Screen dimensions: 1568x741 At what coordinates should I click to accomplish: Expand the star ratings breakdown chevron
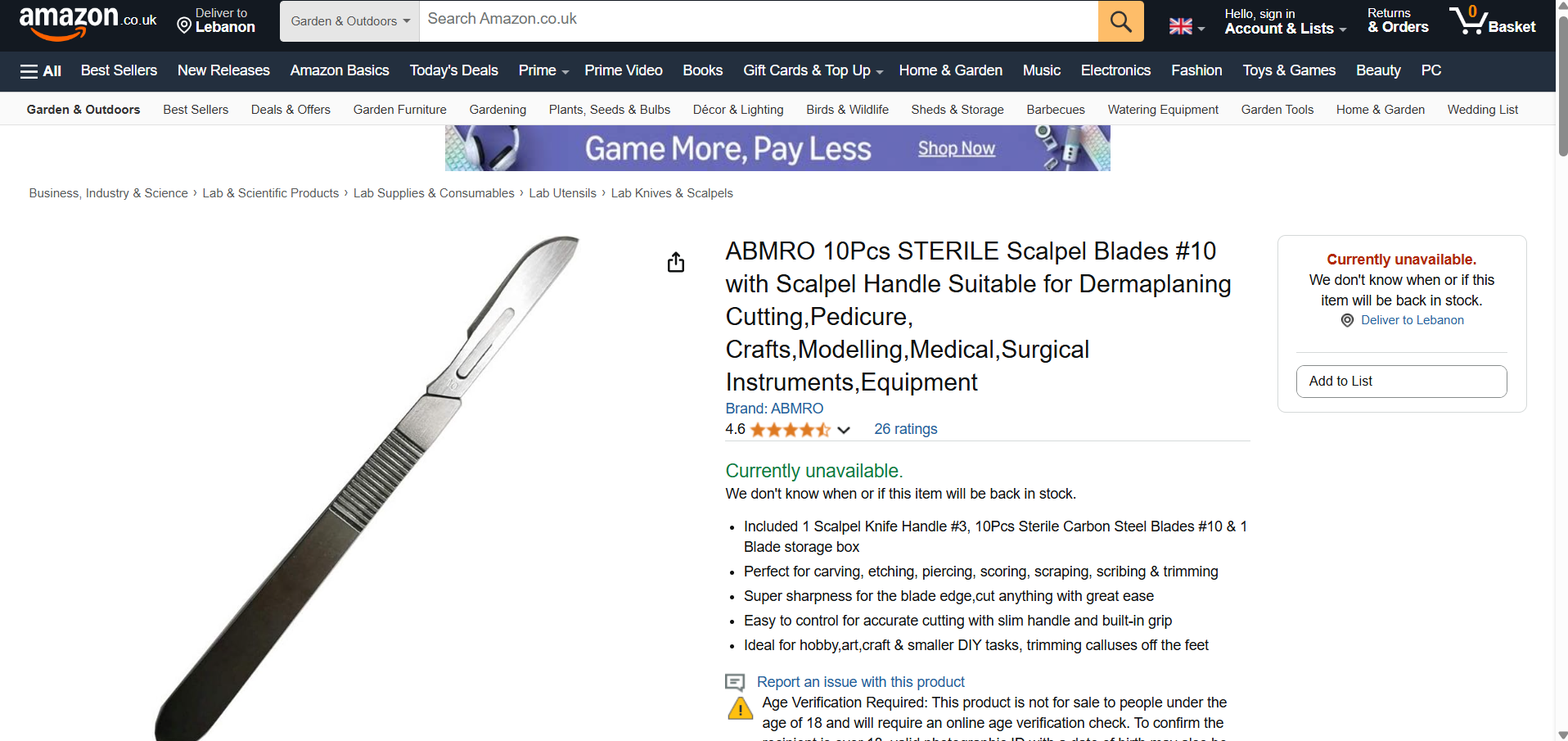[844, 430]
